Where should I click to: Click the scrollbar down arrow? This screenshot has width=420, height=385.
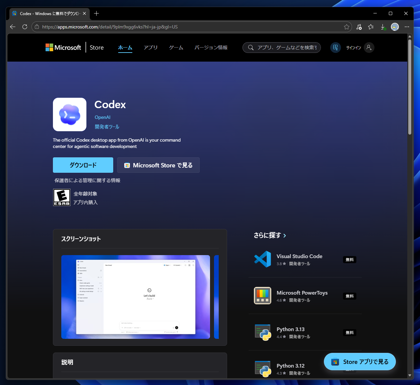pyautogui.click(x=410, y=375)
